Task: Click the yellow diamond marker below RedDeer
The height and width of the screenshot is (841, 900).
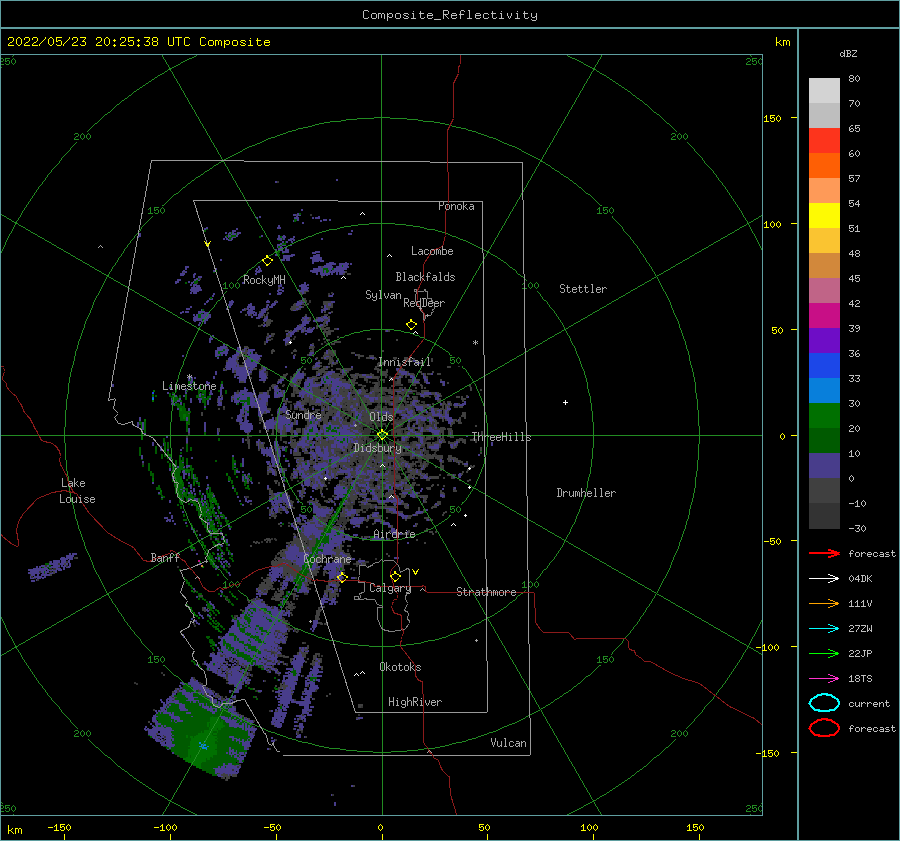Action: [x=412, y=325]
